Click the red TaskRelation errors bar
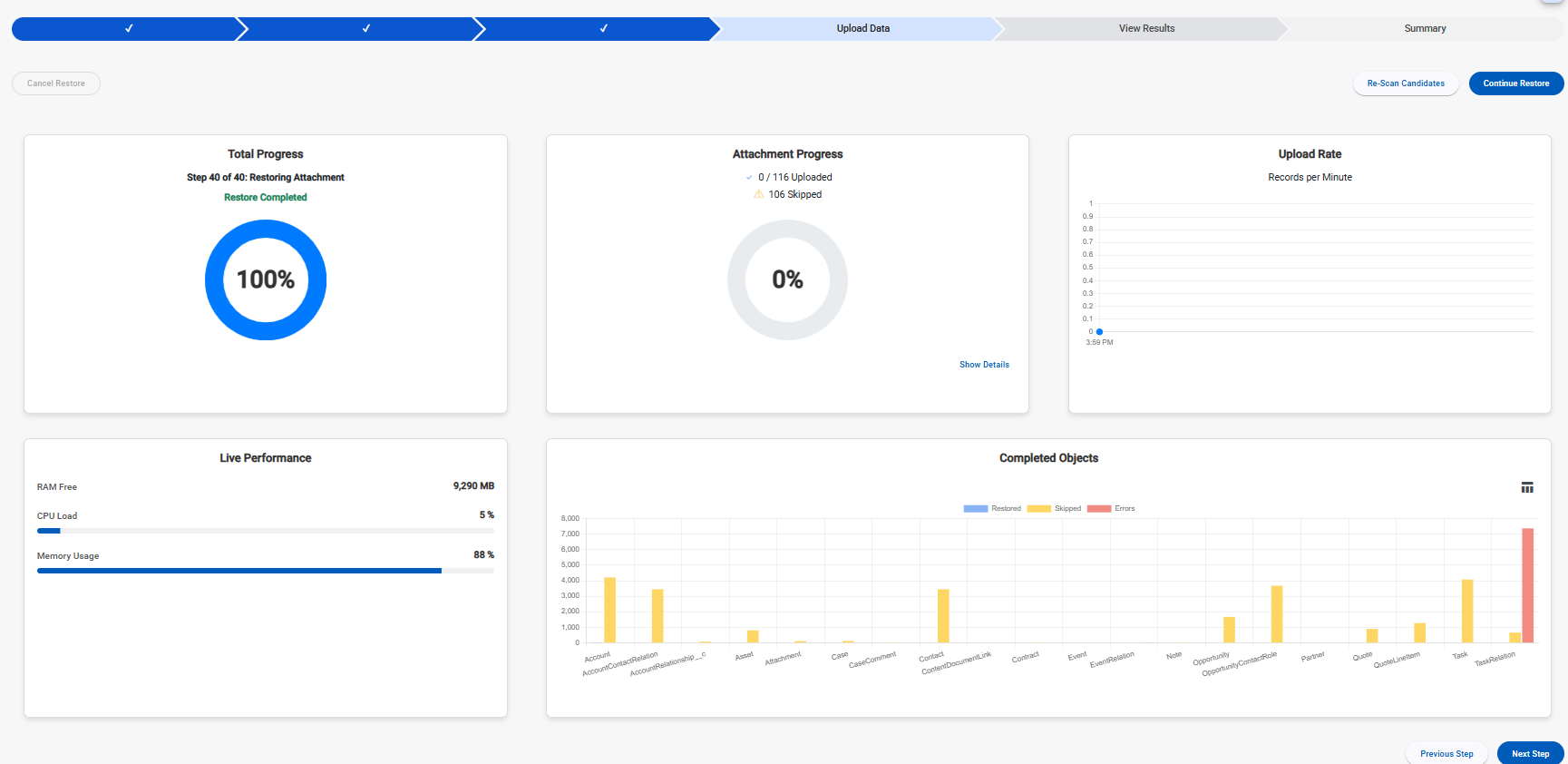1568x764 pixels. 1527,585
